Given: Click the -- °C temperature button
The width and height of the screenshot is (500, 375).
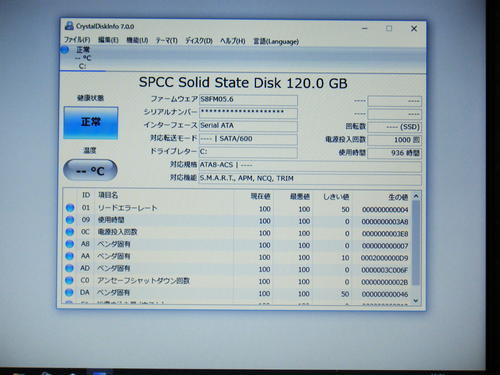Looking at the screenshot, I should click(90, 171).
